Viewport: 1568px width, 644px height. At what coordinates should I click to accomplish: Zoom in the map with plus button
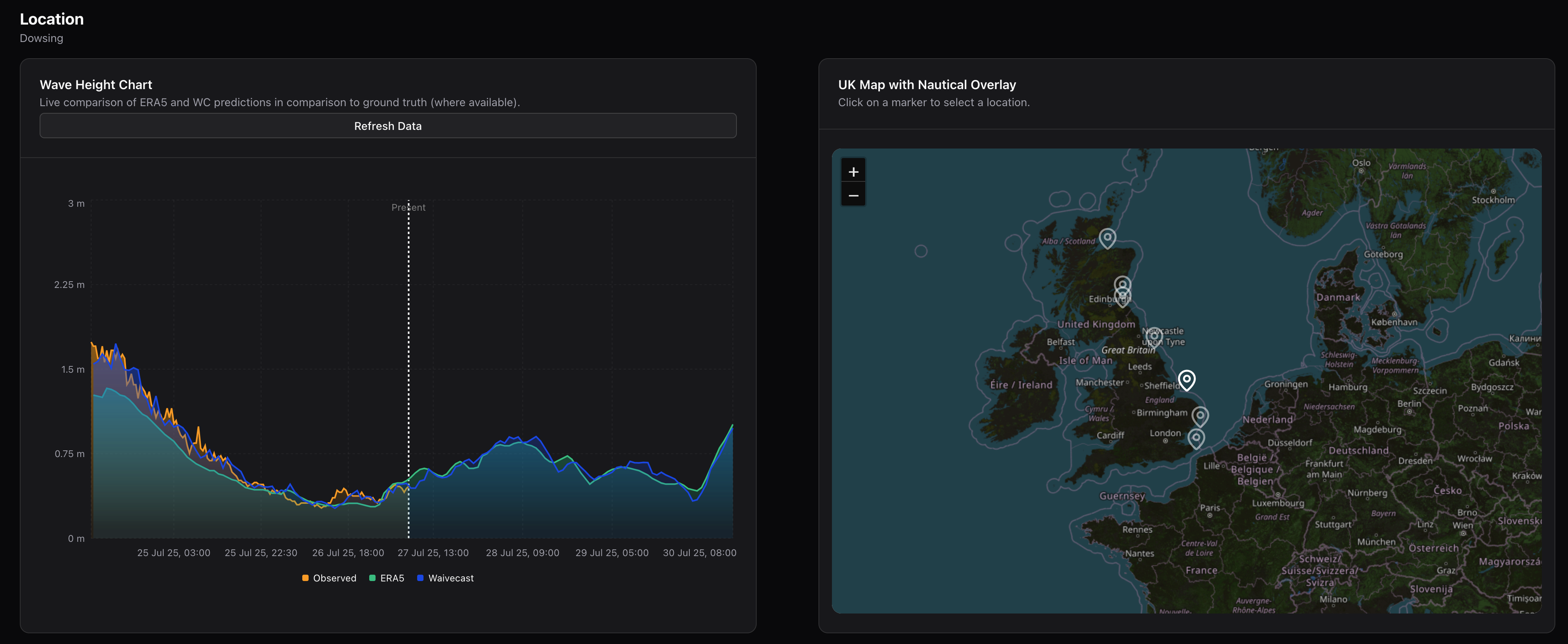coord(853,171)
